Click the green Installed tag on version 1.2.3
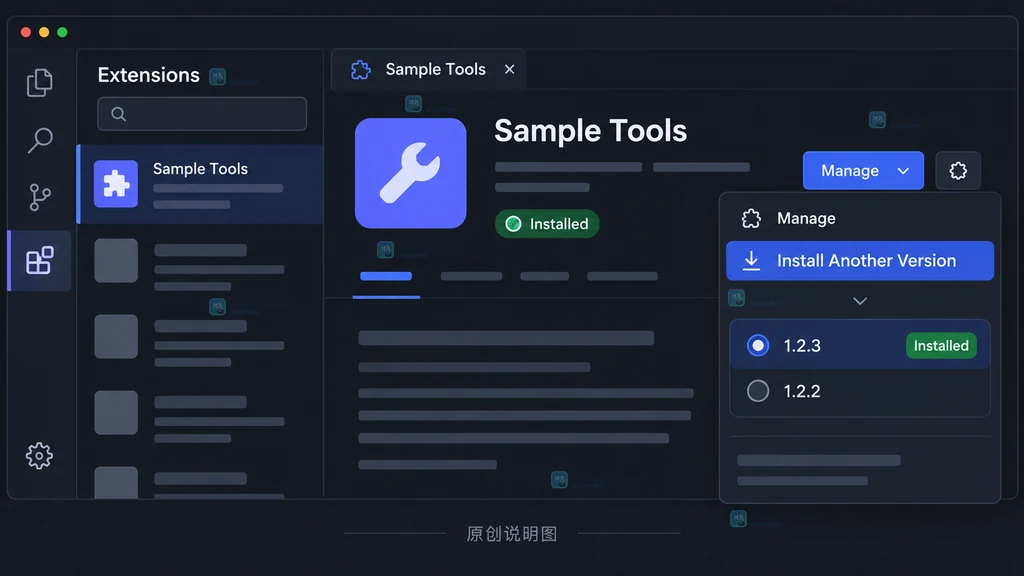The width and height of the screenshot is (1024, 576). 941,345
